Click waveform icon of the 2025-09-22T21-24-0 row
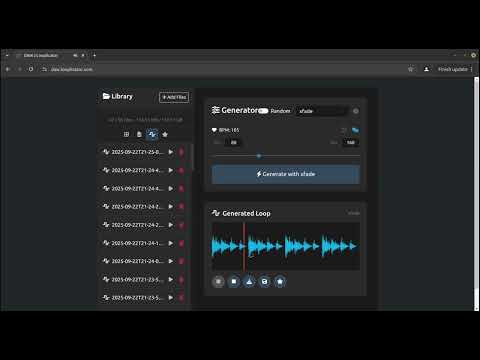Viewport: 480px width, 360px height. [x=106, y=261]
